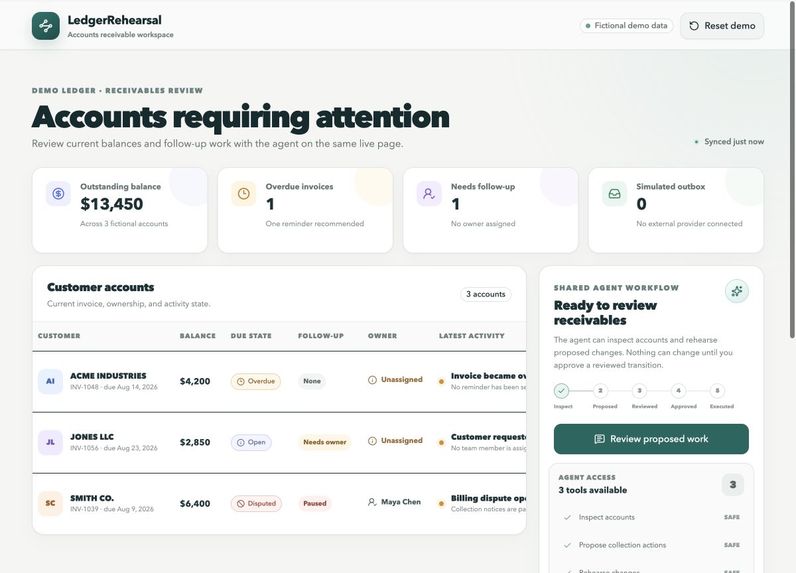Click the $2,850 balance cell

click(x=195, y=442)
